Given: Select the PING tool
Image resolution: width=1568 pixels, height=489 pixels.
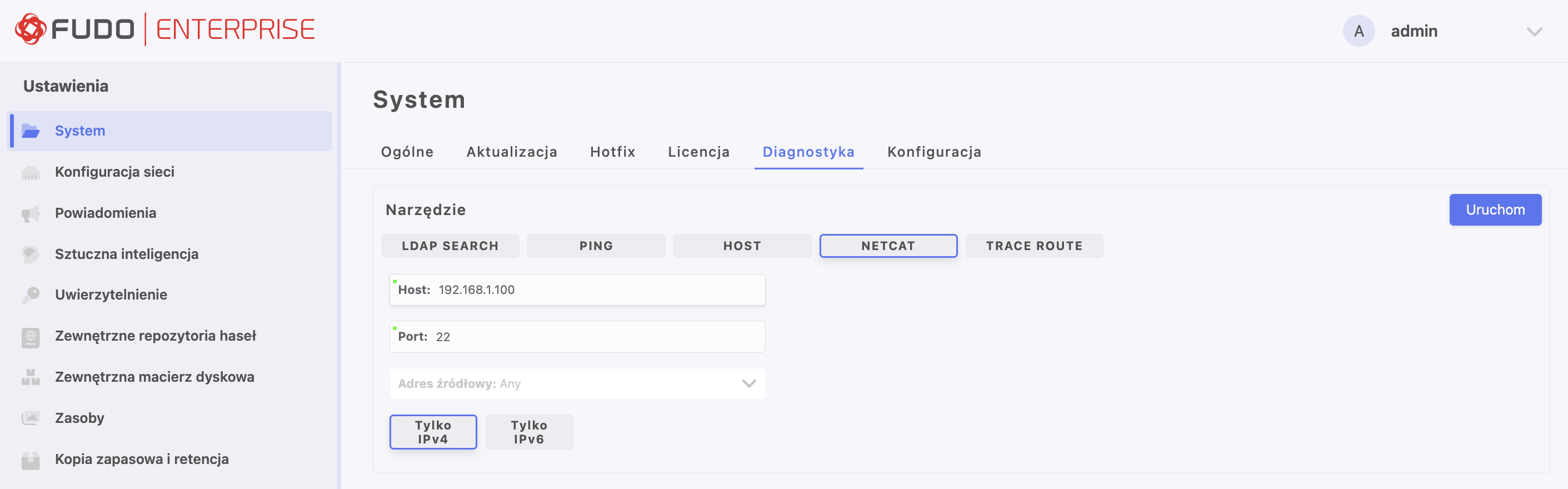Looking at the screenshot, I should tap(596, 246).
